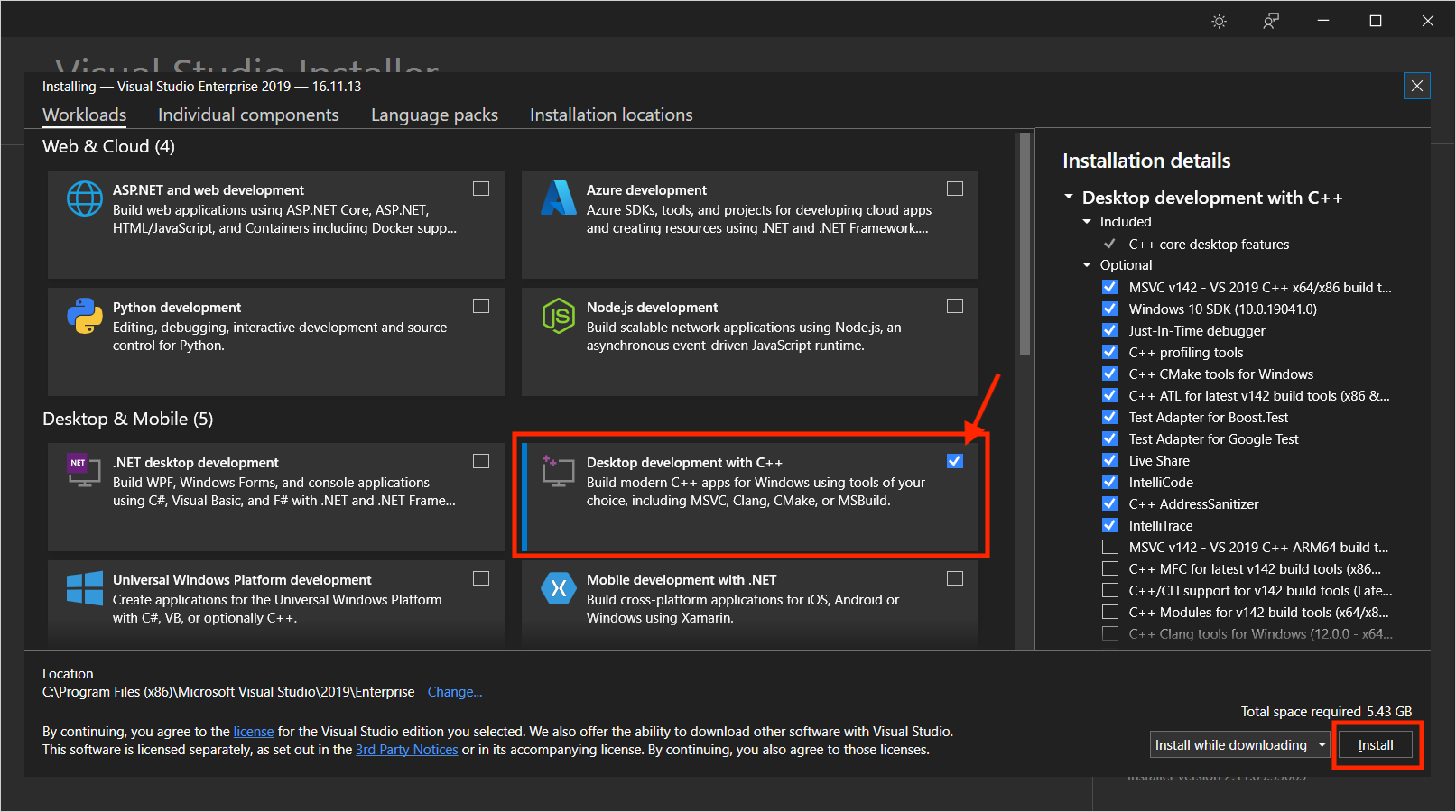
Task: Open the 3rd Party Notices link
Action: coord(407,750)
